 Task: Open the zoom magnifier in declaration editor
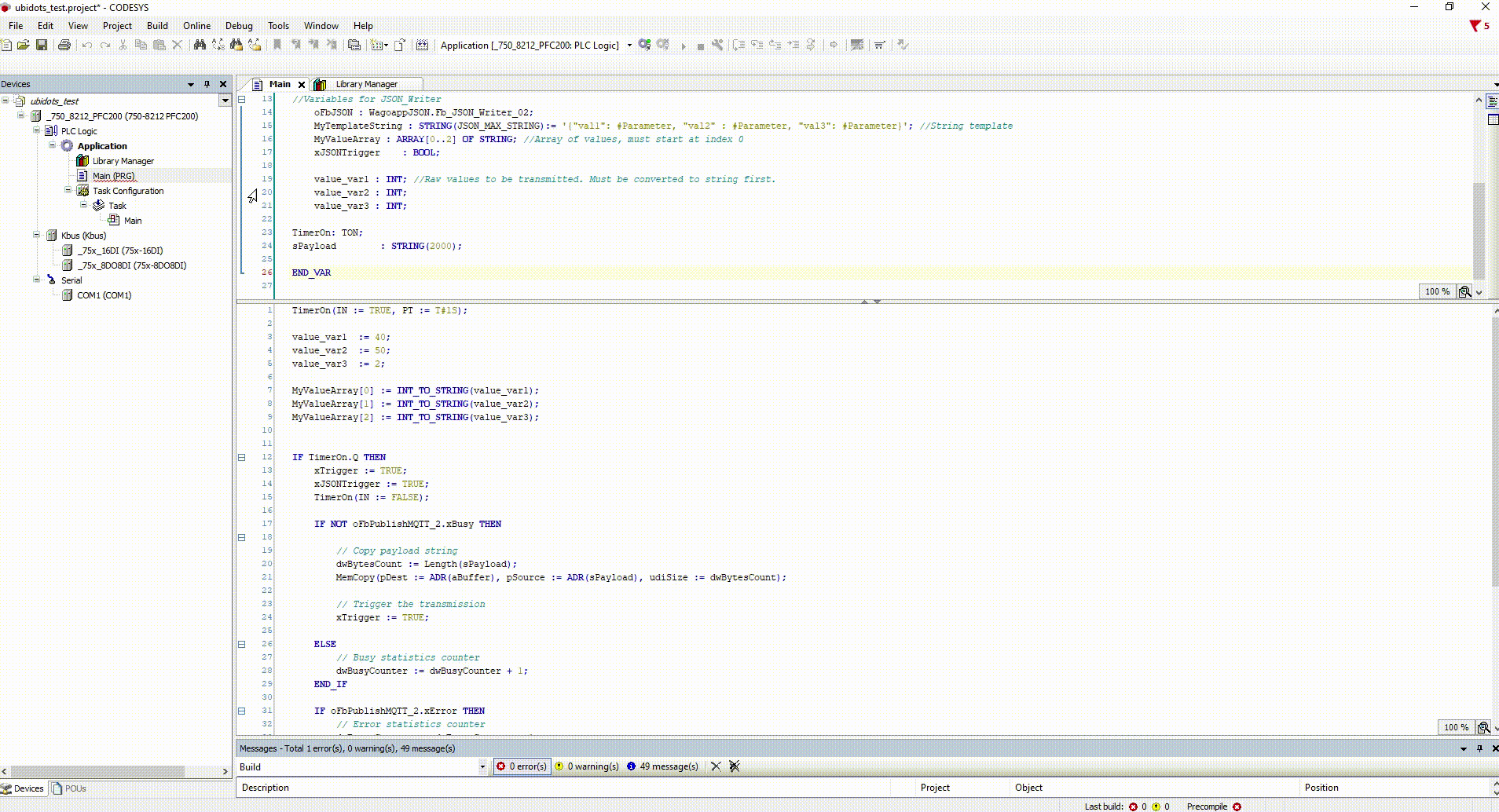[x=1465, y=291]
